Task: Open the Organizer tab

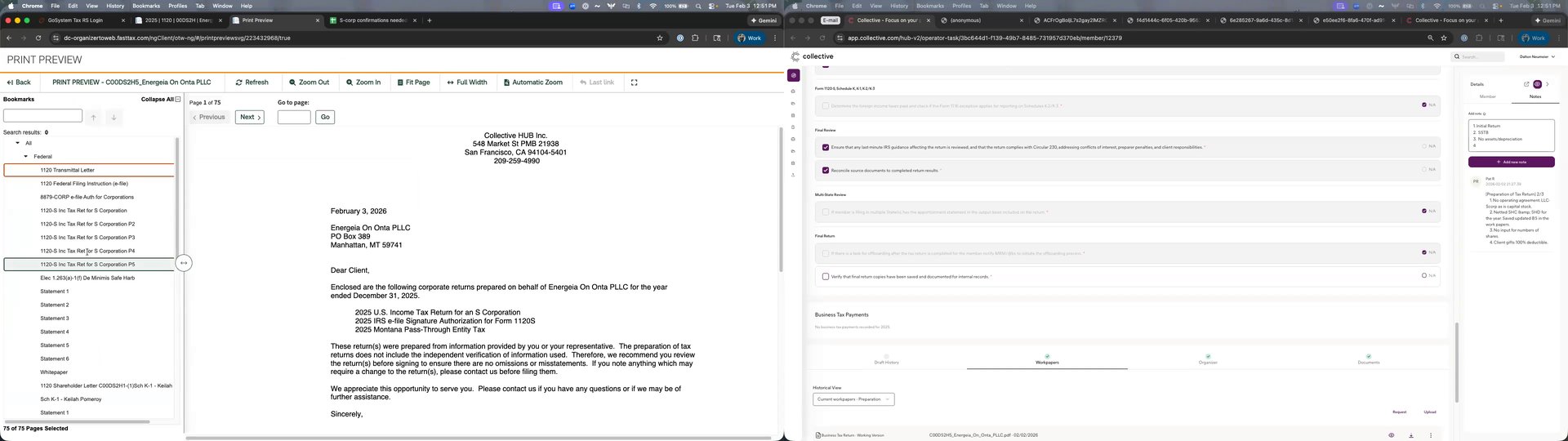Action: [x=1208, y=359]
